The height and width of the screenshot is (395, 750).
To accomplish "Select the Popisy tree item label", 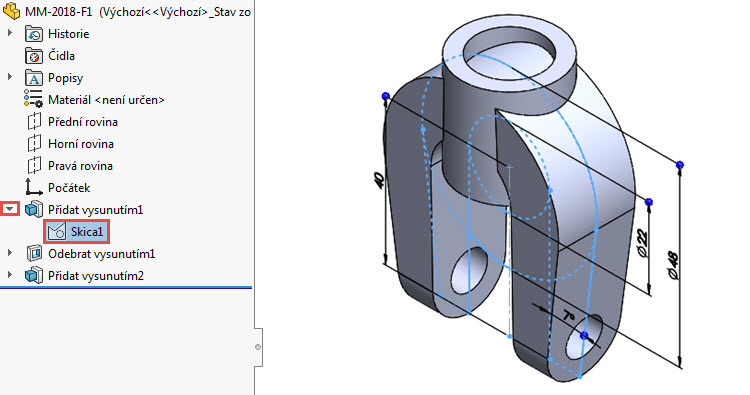I will coord(66,78).
